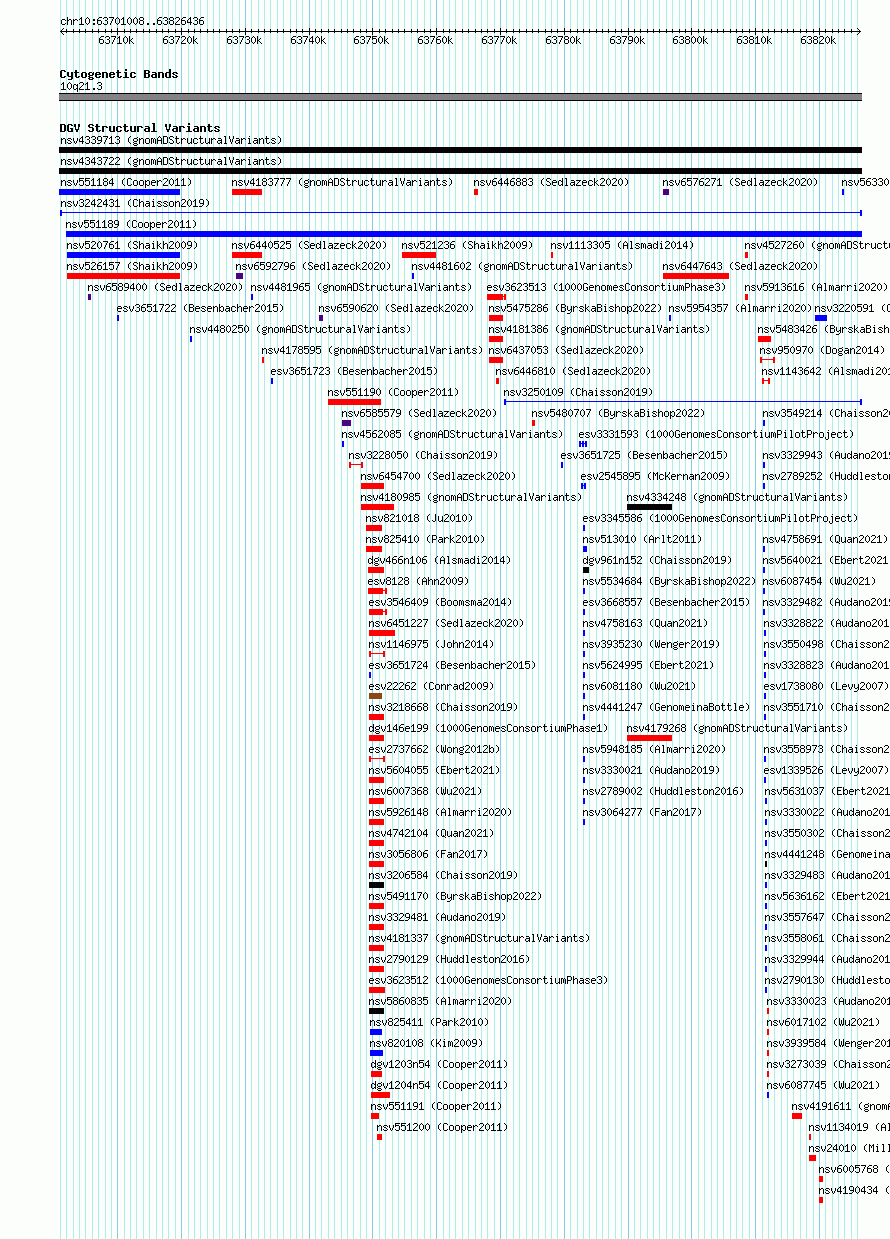
Task: Open nsv4334248 gnomAD variant label
Action: (737, 497)
